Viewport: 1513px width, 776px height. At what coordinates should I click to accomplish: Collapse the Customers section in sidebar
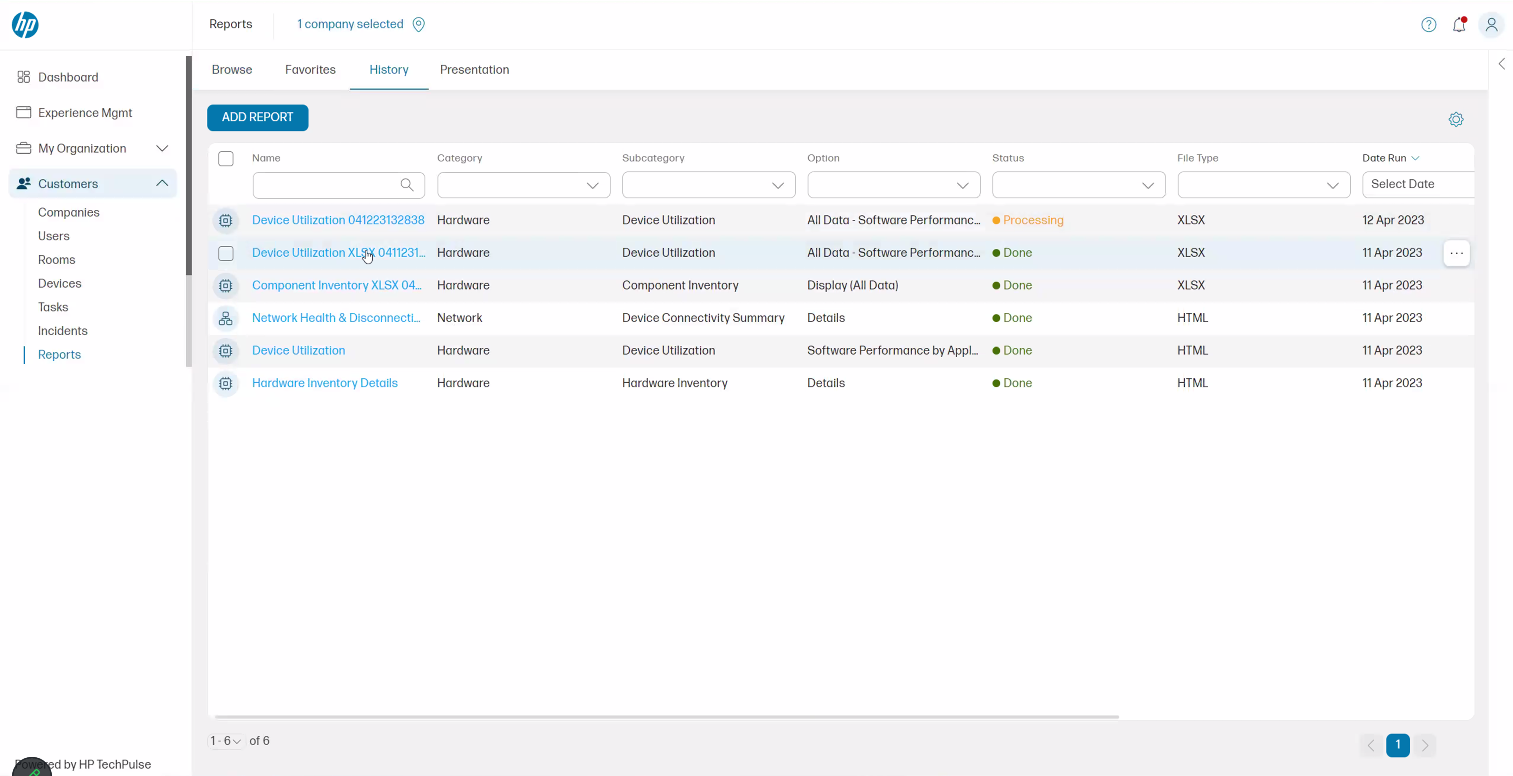pyautogui.click(x=162, y=183)
